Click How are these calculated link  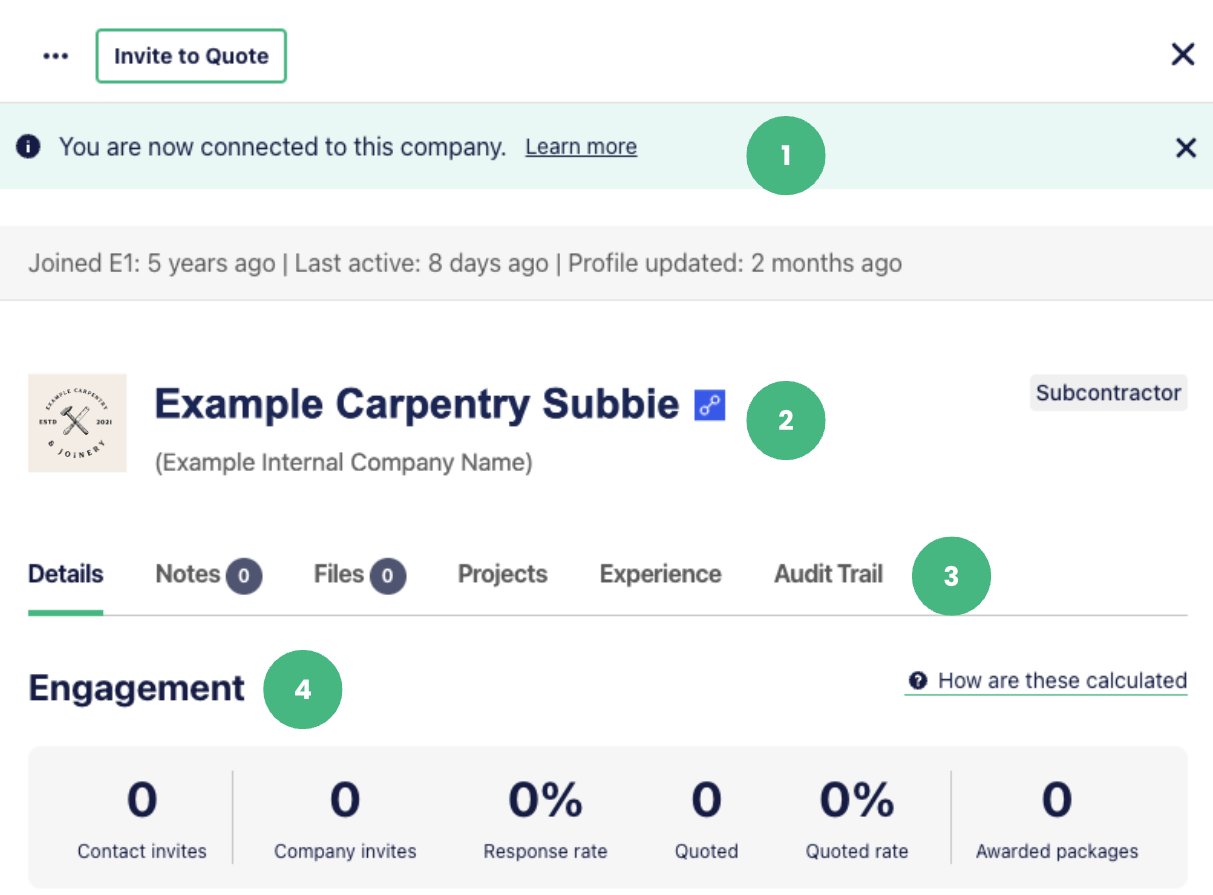pos(1062,681)
